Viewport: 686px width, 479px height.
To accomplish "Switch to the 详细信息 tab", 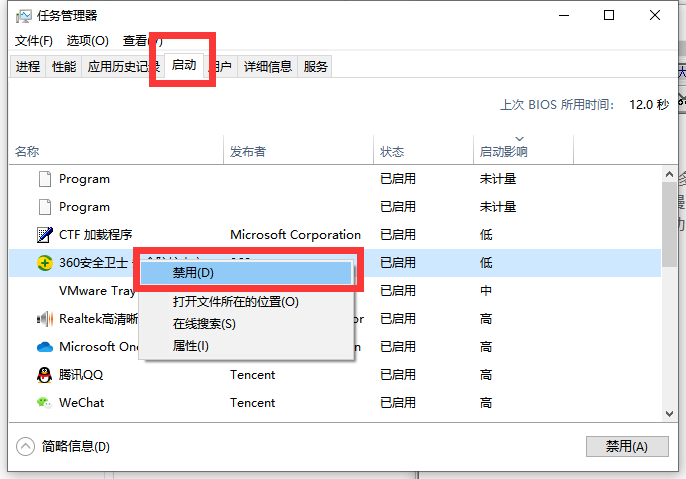I will (x=267, y=67).
